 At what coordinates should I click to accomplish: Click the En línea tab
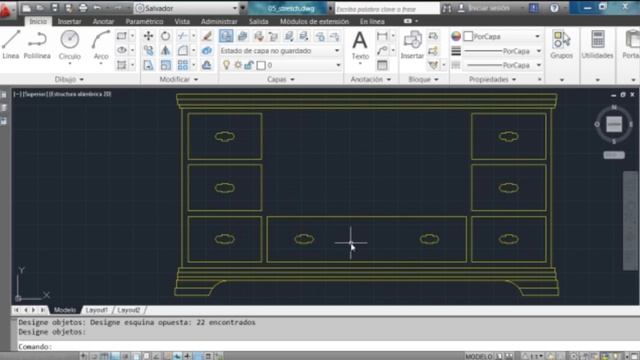point(372,21)
